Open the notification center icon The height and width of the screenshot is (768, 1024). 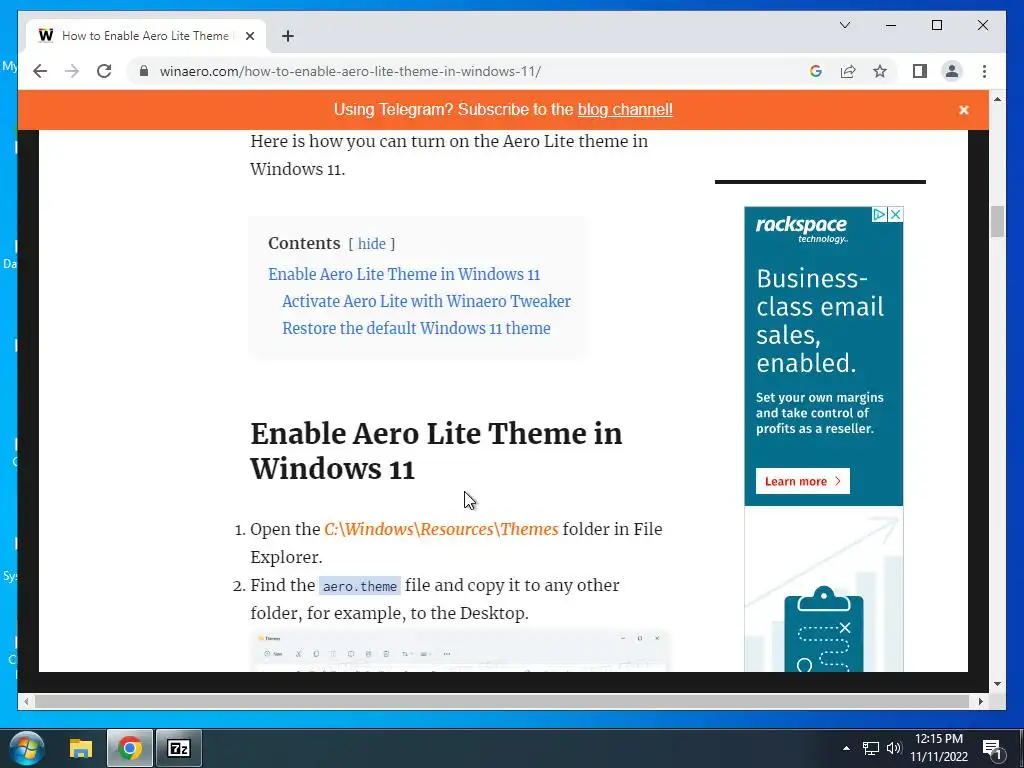993,748
